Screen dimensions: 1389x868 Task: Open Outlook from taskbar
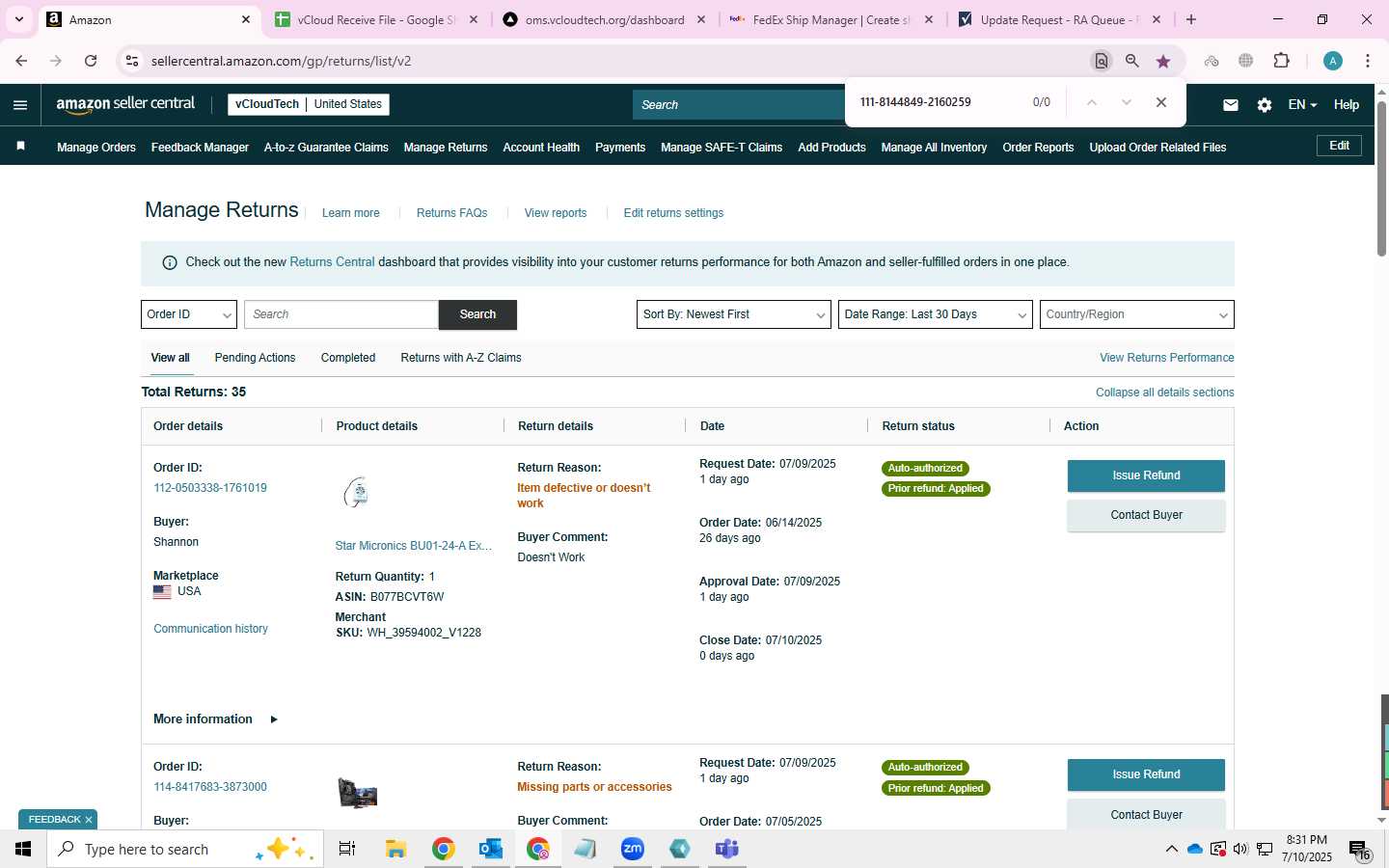(490, 849)
